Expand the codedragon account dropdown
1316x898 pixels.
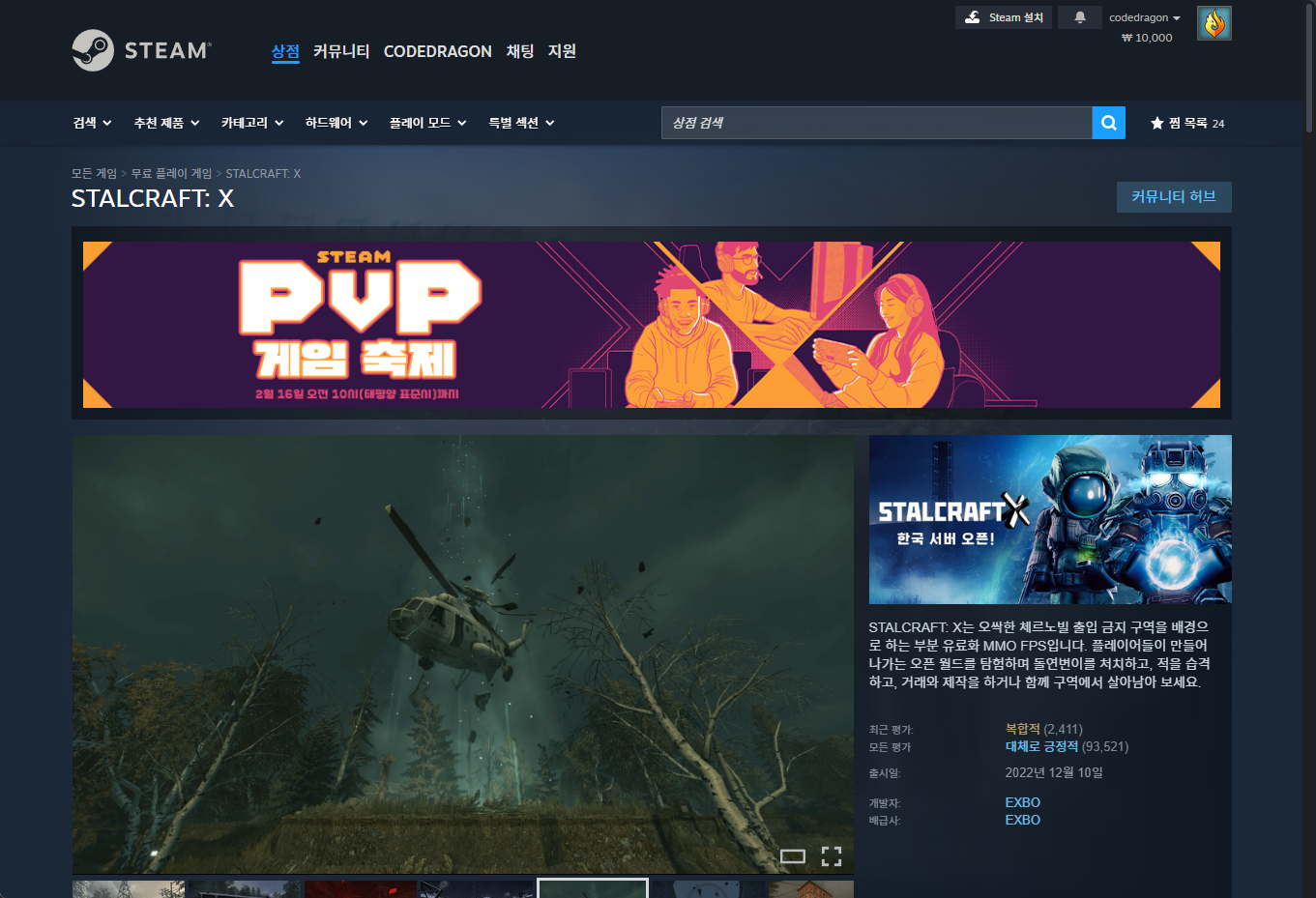tap(1145, 17)
